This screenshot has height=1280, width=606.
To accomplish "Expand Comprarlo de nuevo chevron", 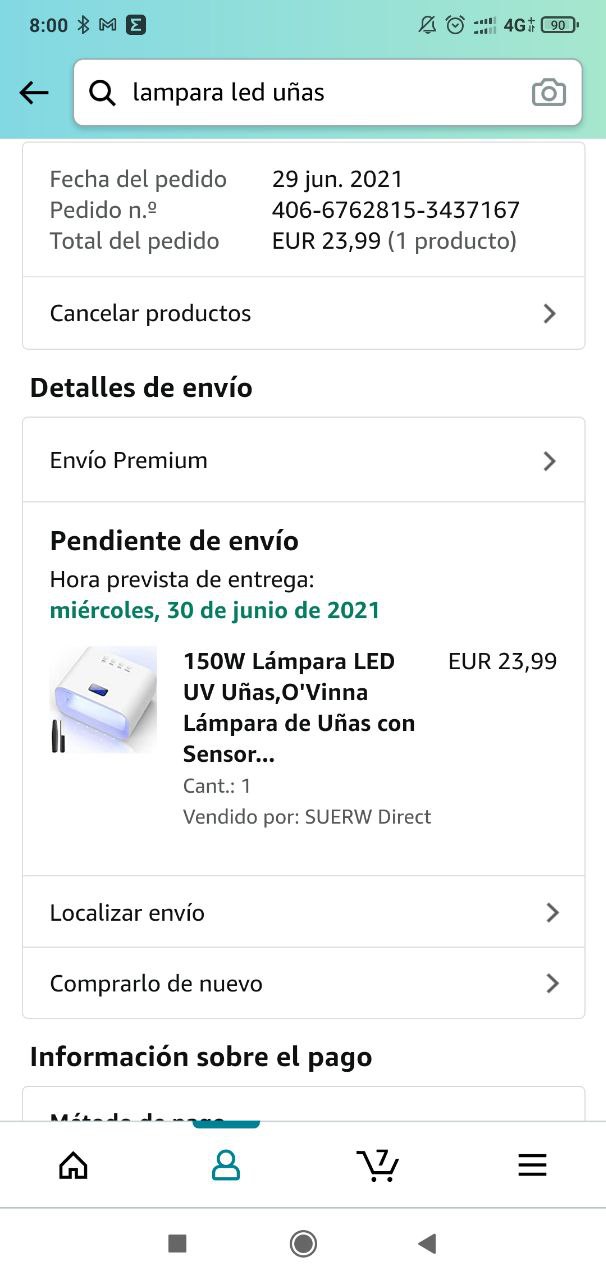I will pyautogui.click(x=551, y=983).
